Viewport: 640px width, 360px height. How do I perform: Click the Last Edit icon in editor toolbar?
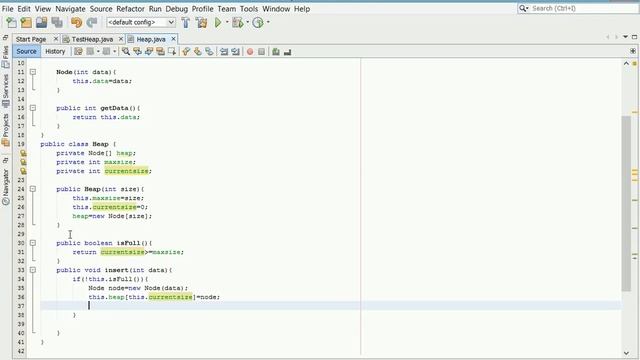(x=78, y=51)
